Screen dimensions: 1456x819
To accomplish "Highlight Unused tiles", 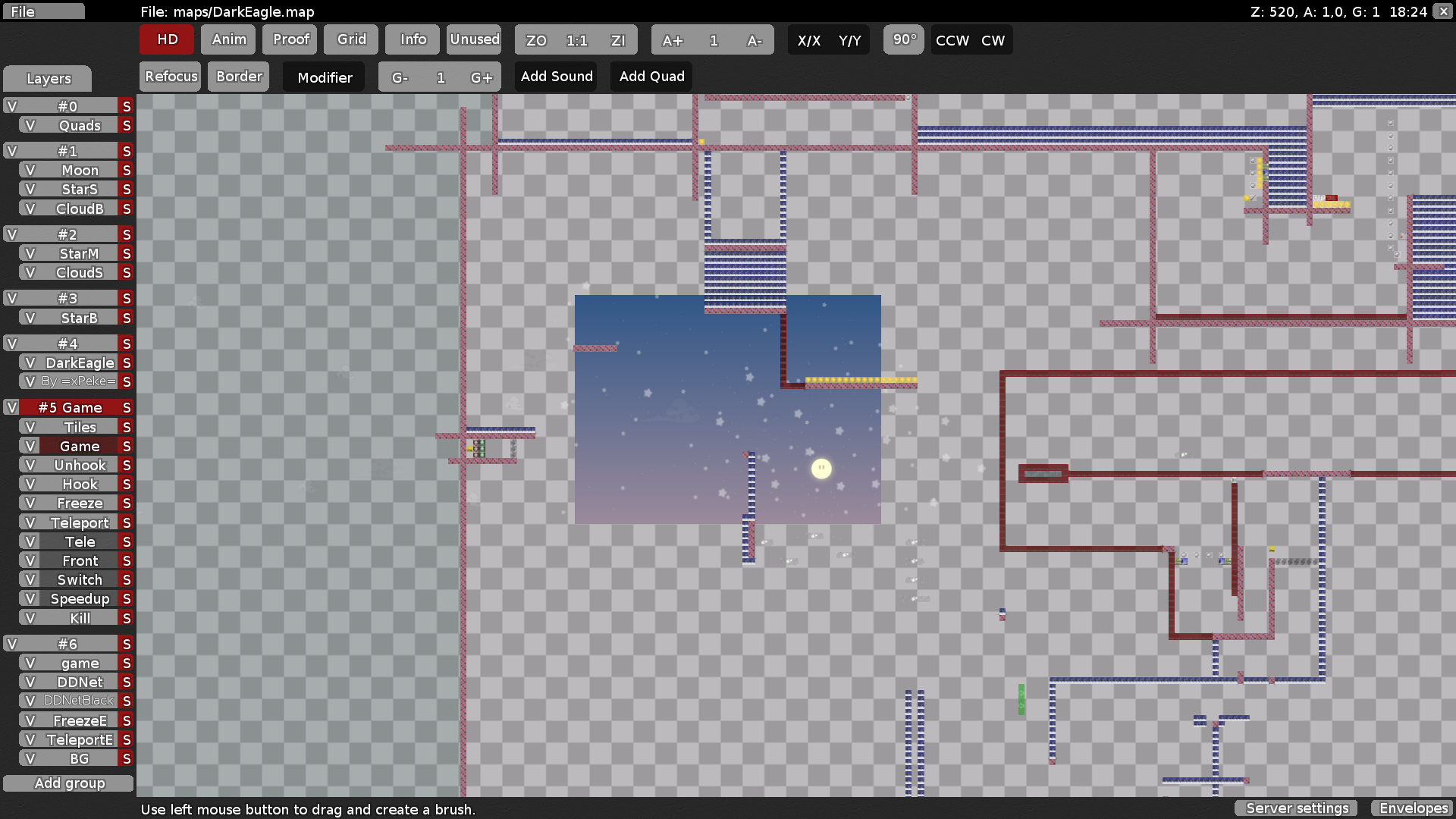I will [474, 39].
